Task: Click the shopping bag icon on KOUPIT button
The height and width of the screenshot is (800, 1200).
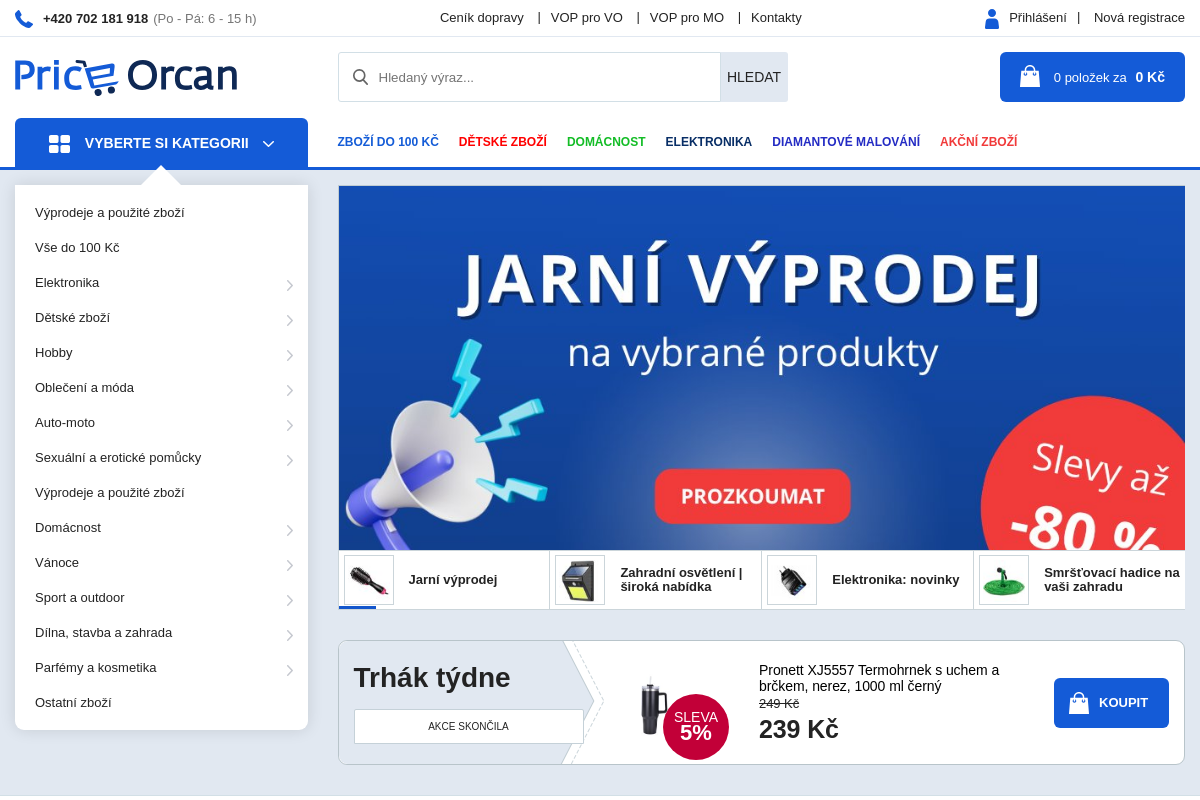Action: pyautogui.click(x=1079, y=702)
